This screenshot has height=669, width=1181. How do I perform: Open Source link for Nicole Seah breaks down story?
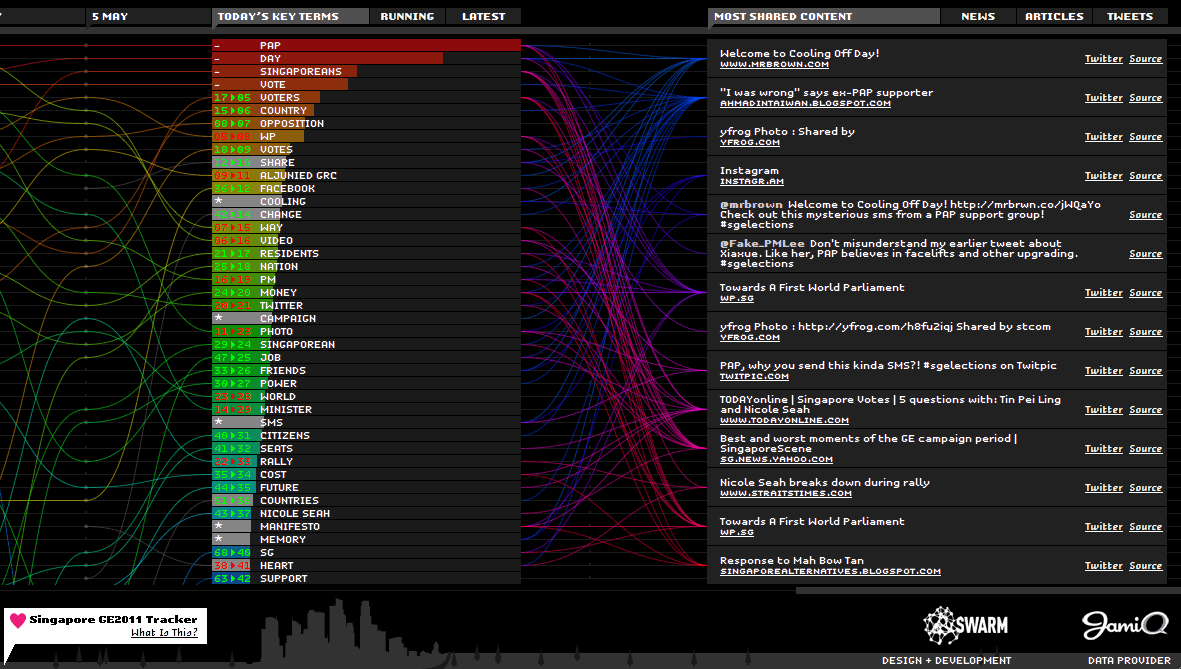[1146, 488]
